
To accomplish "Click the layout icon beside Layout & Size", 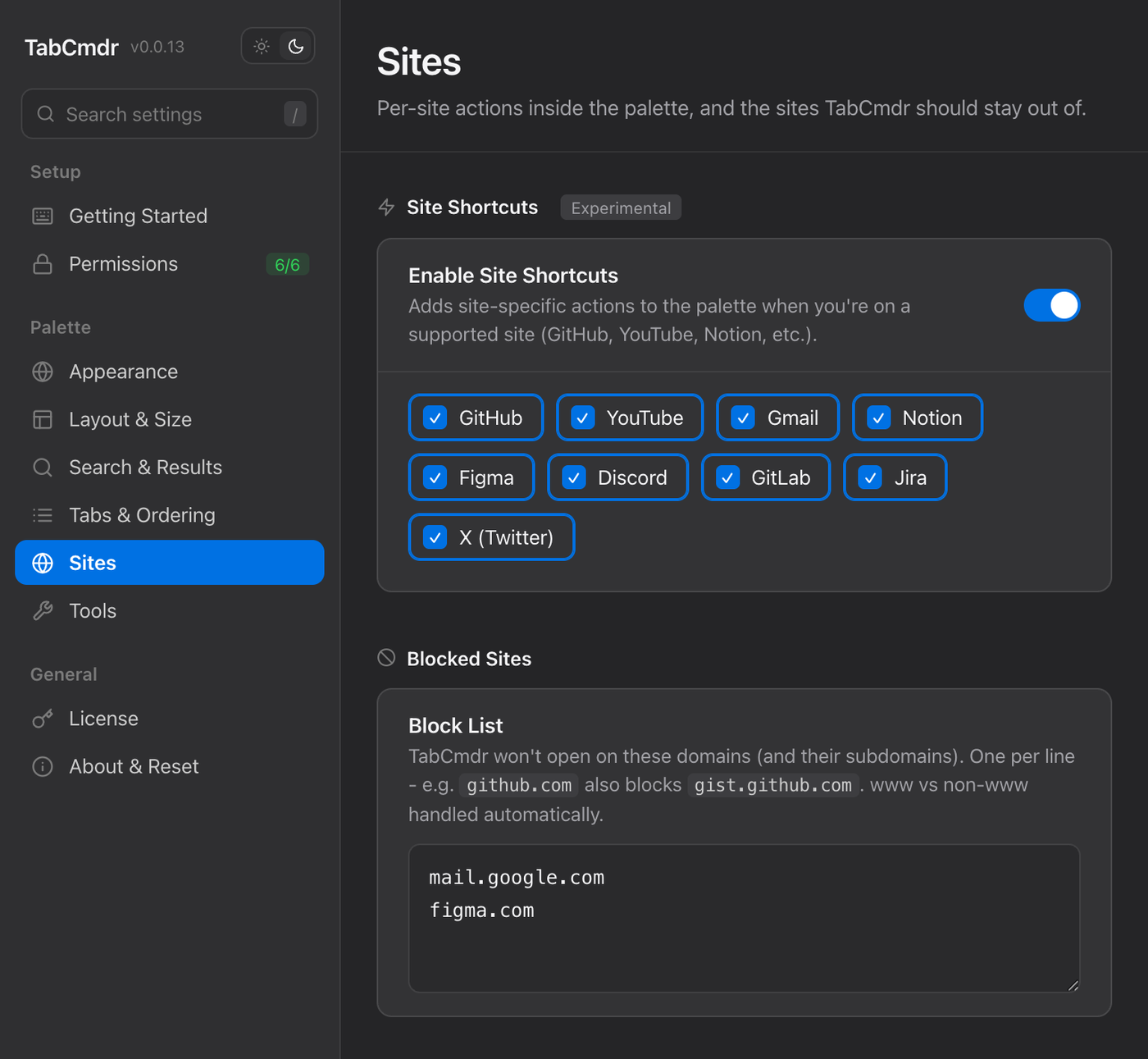I will [x=43, y=419].
